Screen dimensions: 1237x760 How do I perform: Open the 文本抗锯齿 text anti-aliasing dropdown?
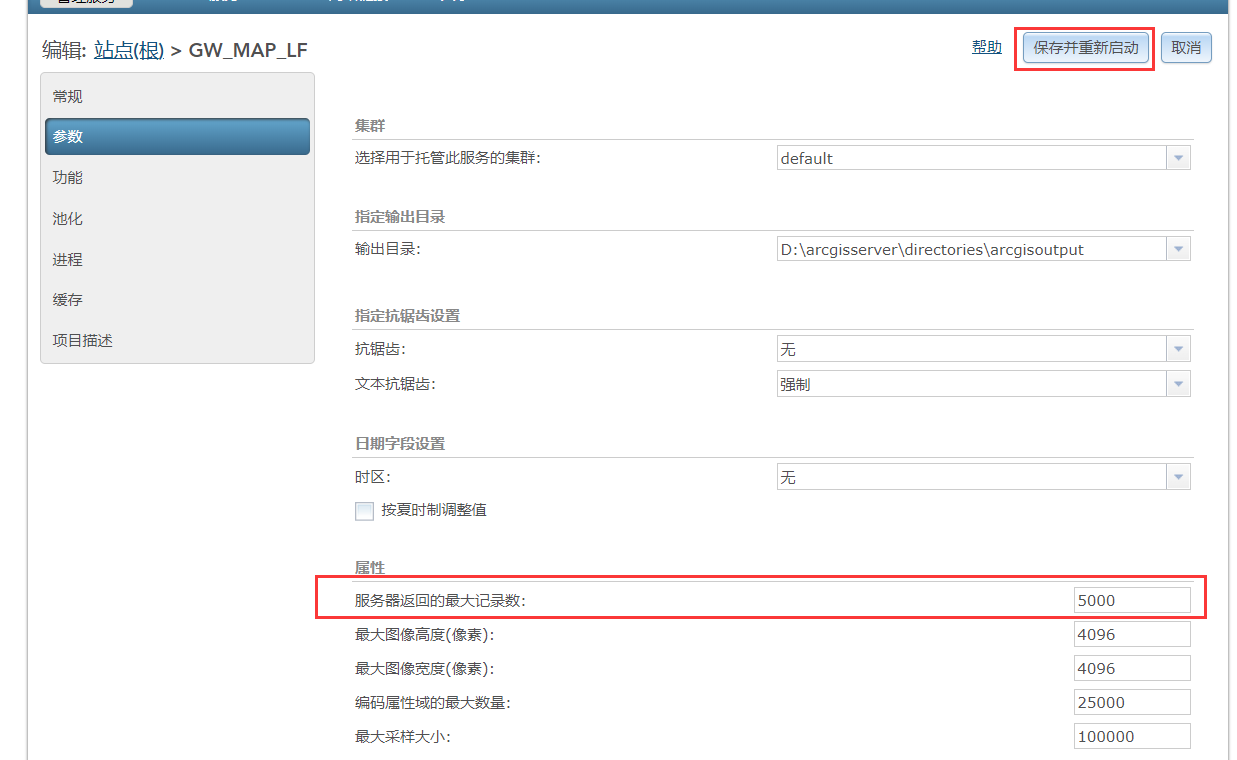click(x=1178, y=383)
